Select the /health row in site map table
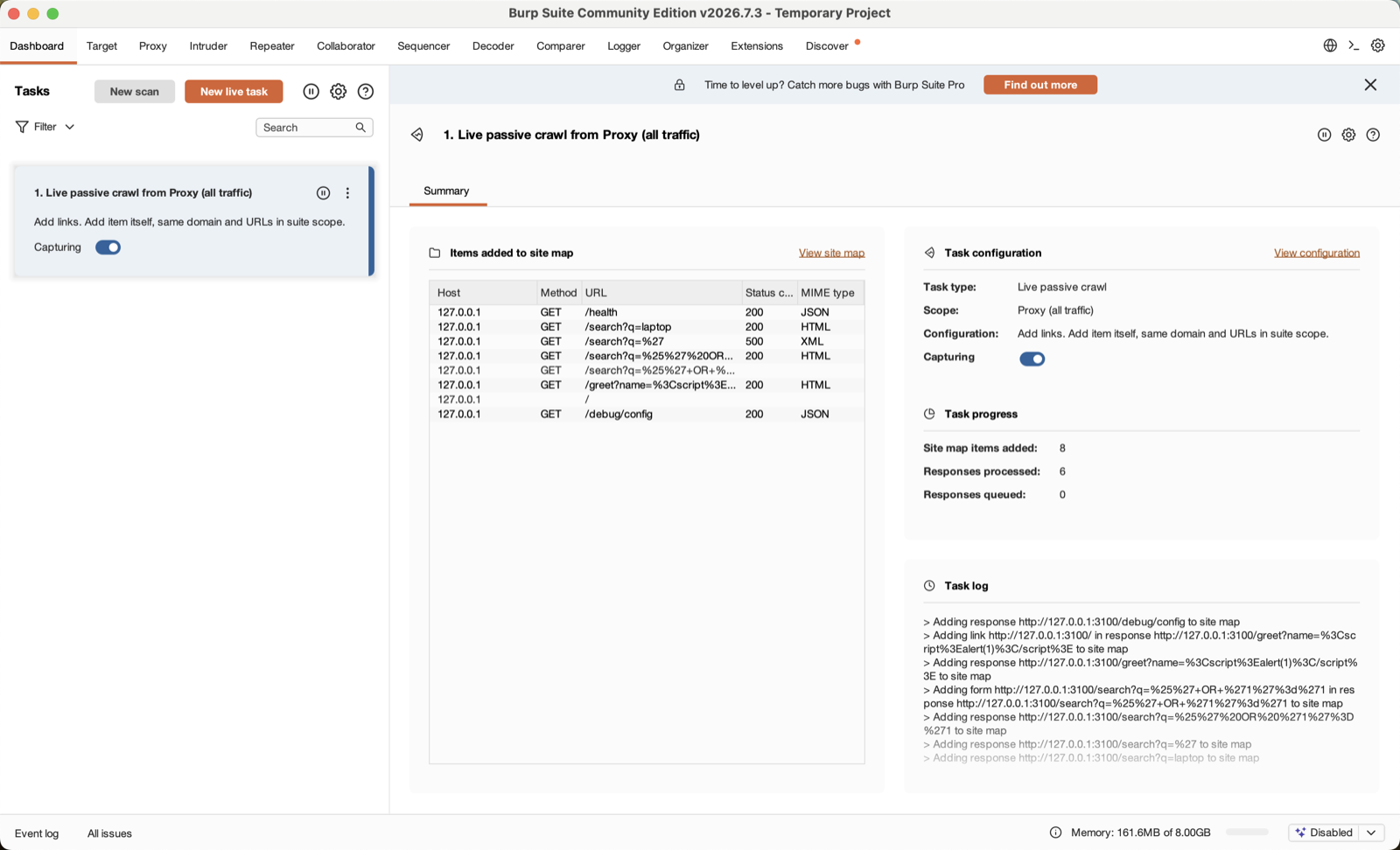Image resolution: width=1400 pixels, height=850 pixels. coord(647,312)
